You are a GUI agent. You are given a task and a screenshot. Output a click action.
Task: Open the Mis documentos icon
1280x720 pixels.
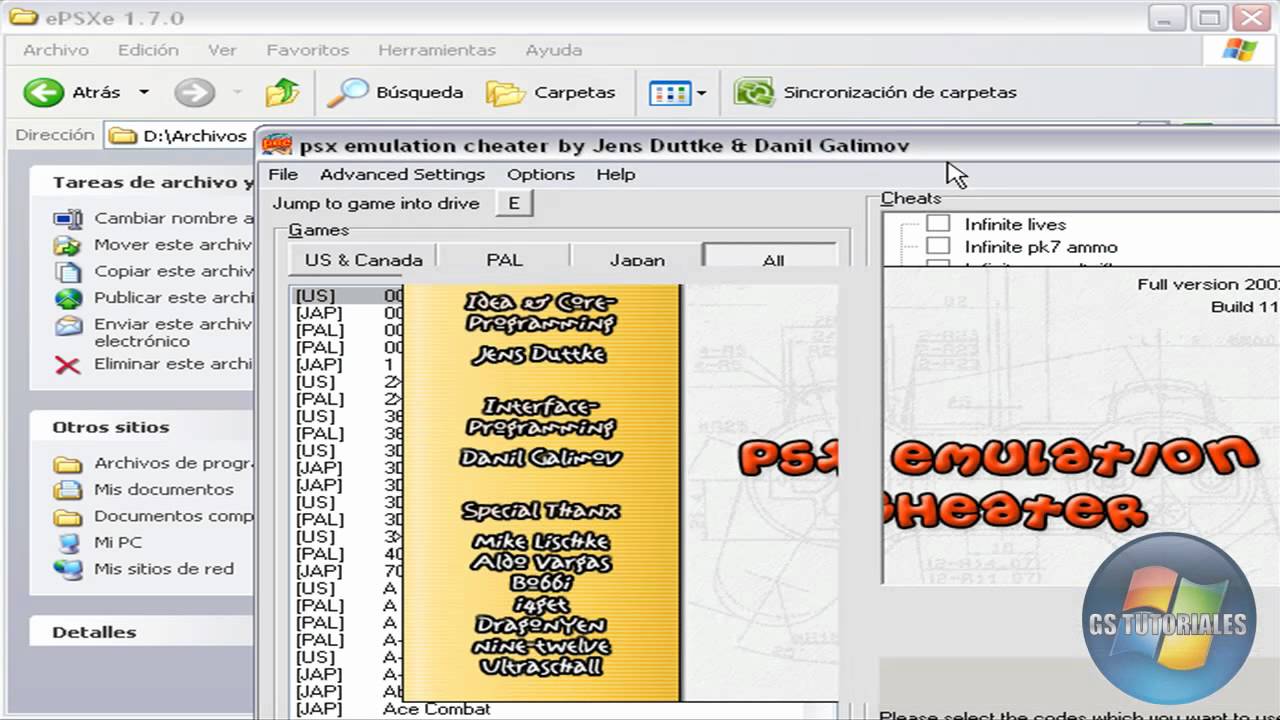(68, 490)
